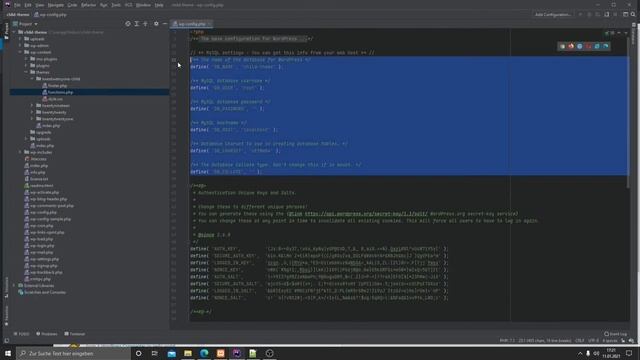Open the file in Internet Explorer icon
This screenshot has height=360, width=640.
click(597, 46)
